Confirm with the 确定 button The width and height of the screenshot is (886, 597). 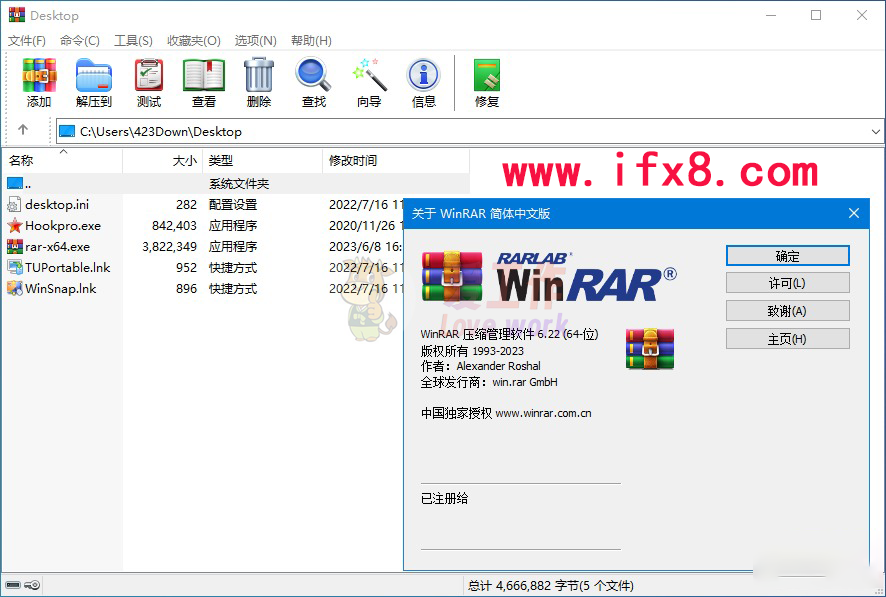point(788,256)
